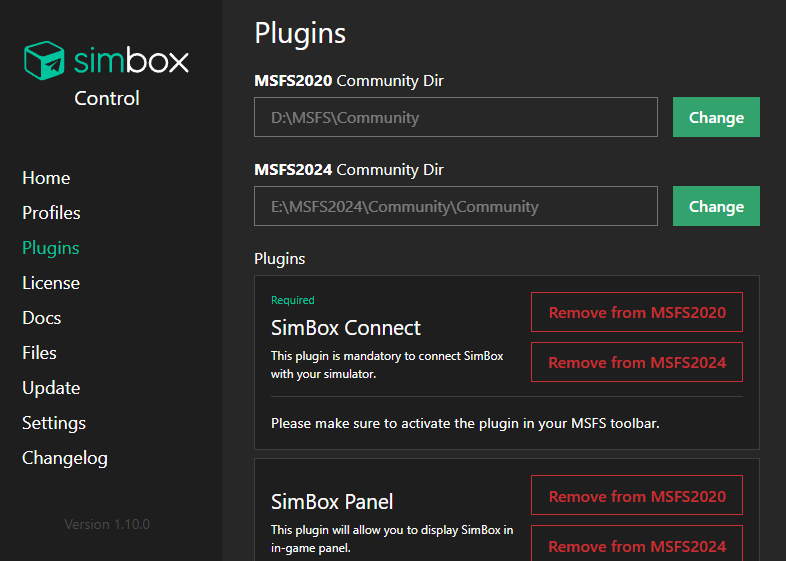Open the Profiles section
The image size is (786, 561).
[x=51, y=213]
